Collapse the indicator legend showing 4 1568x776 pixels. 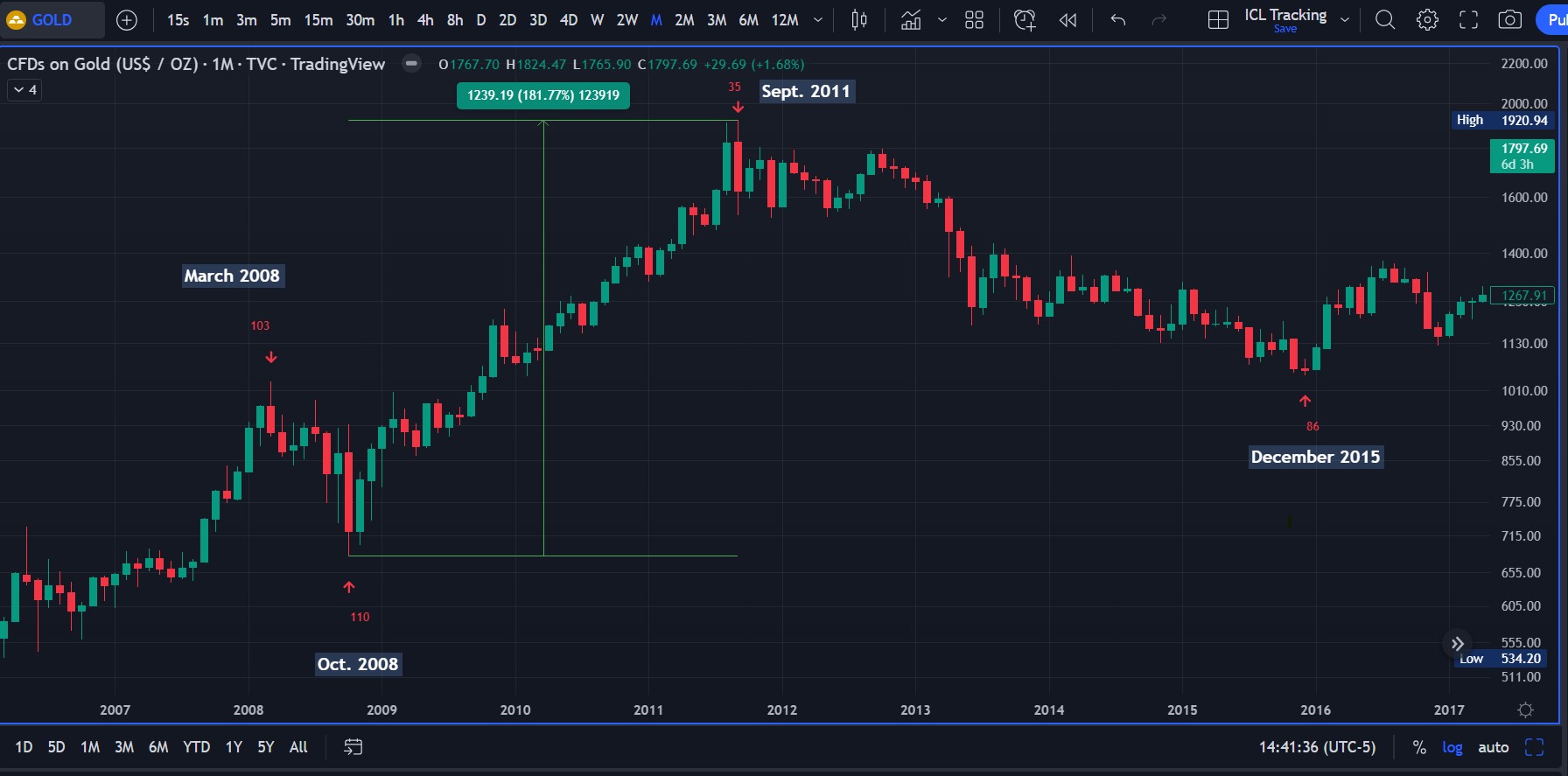pos(24,90)
